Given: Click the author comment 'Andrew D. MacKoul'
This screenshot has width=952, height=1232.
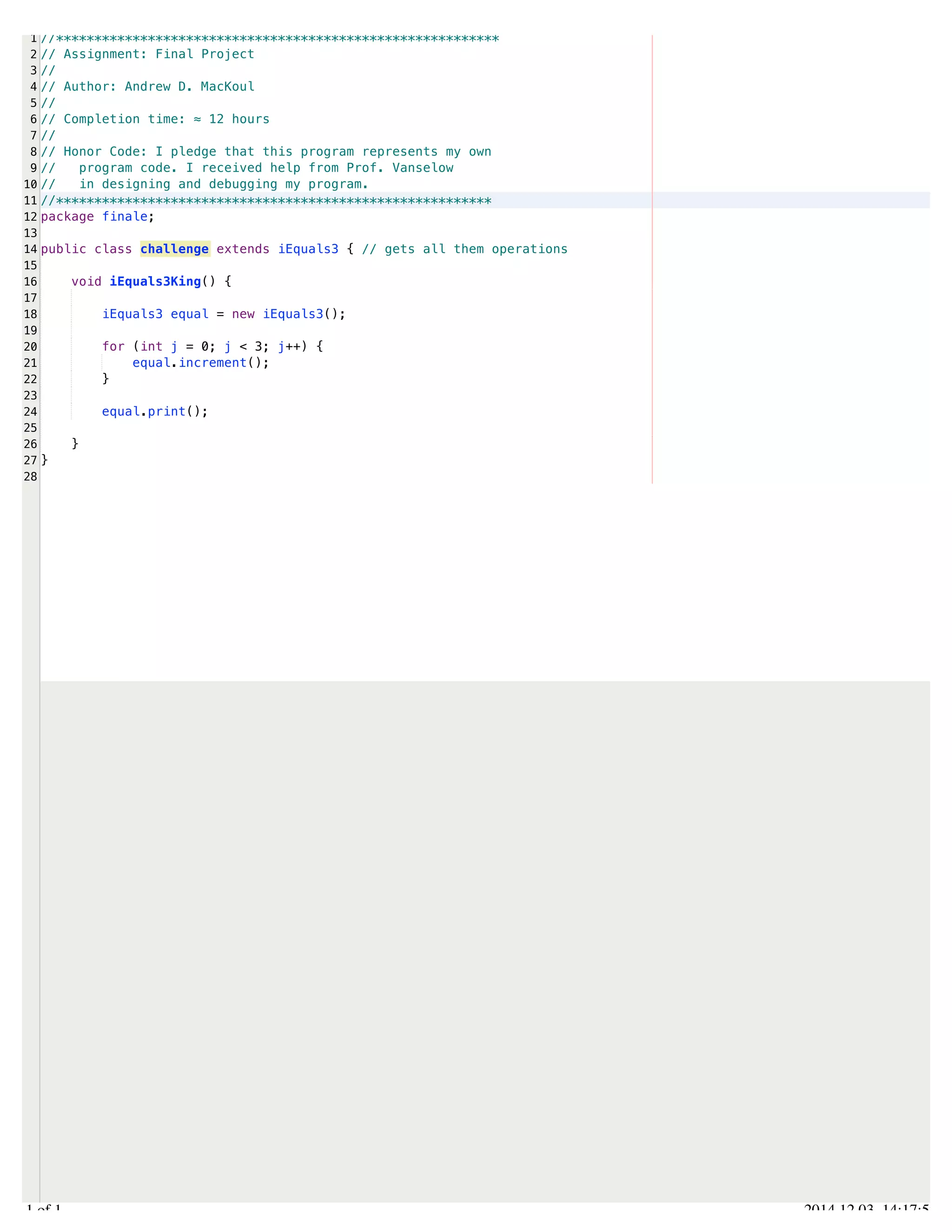Looking at the screenshot, I should tap(190, 86).
